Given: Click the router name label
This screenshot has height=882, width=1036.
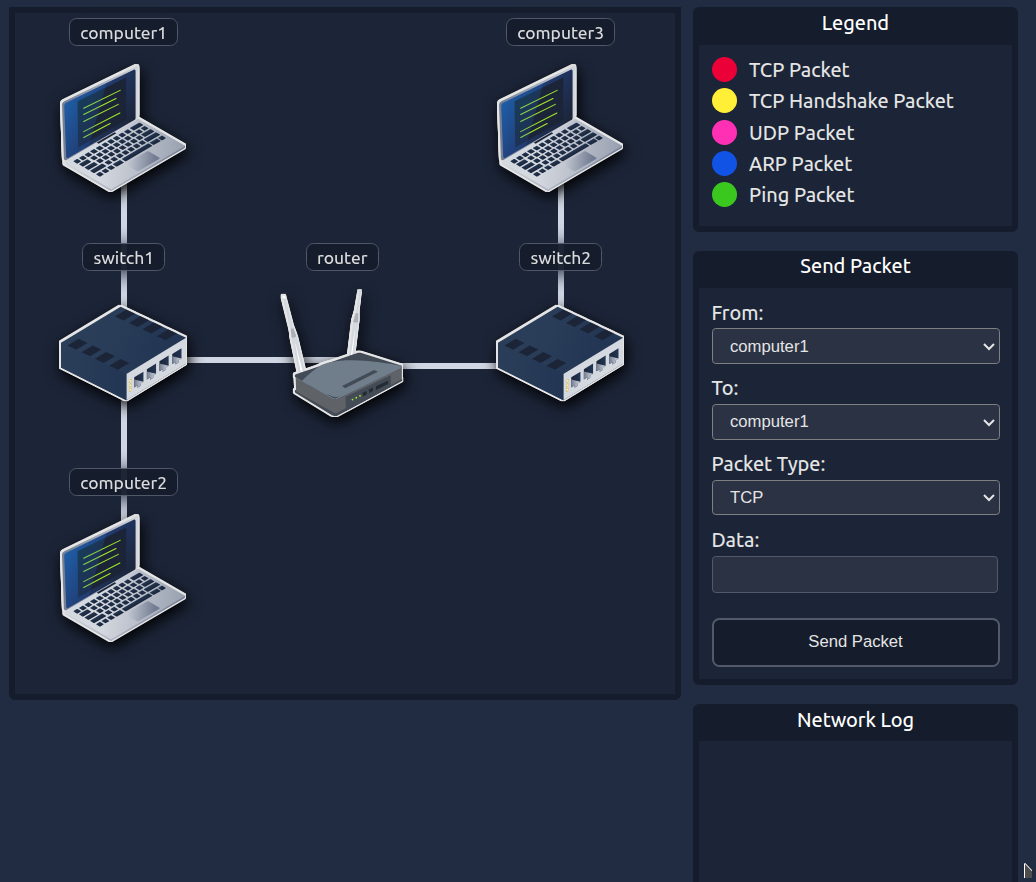Looking at the screenshot, I should coord(342,258).
